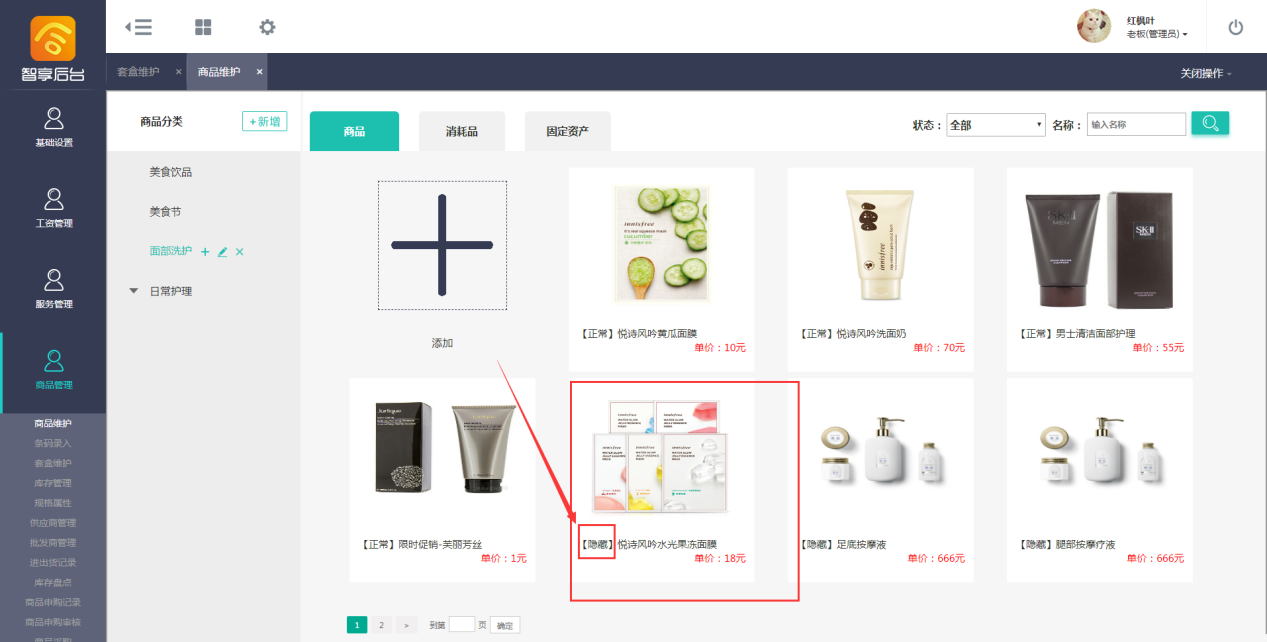
Task: Click the +新增 category button
Action: click(264, 121)
